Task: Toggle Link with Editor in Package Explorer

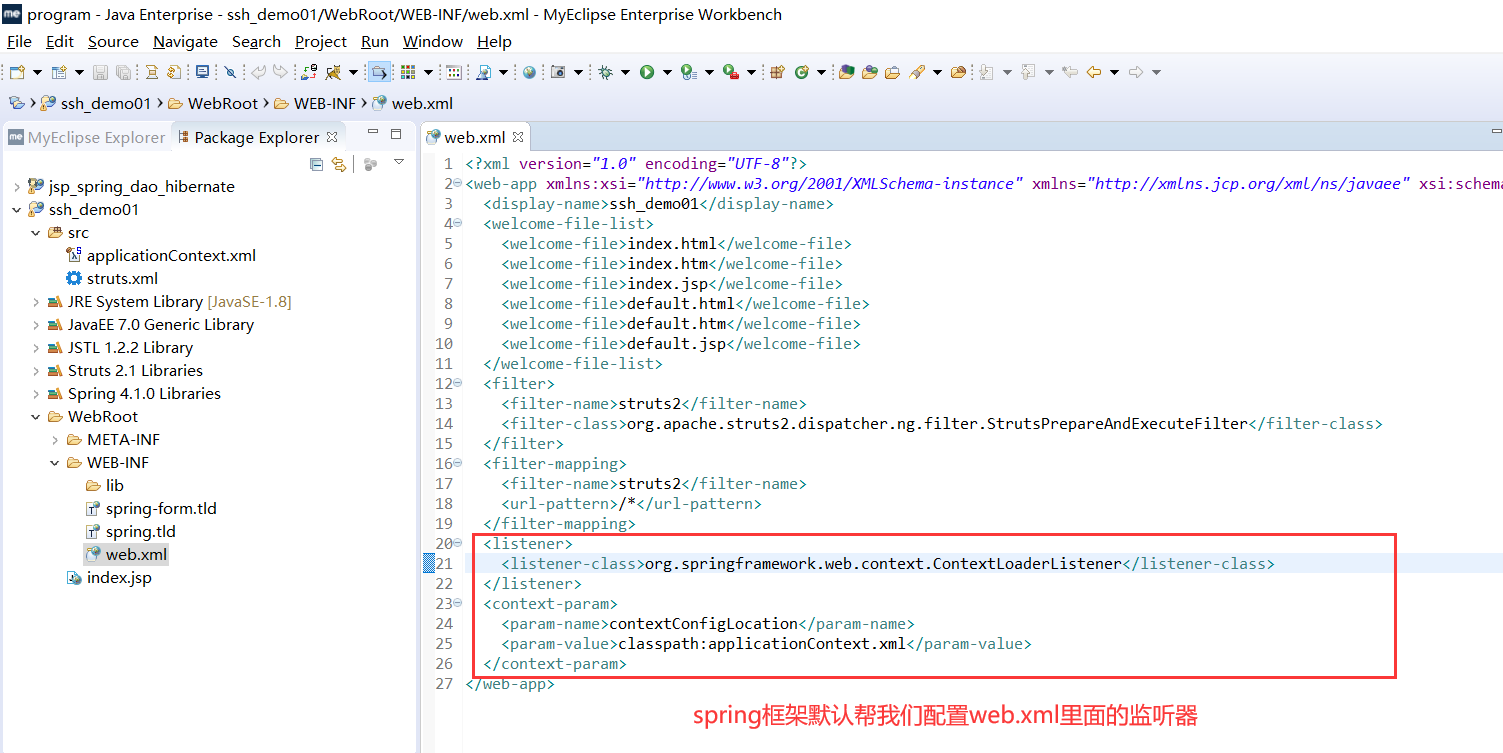Action: (339, 165)
